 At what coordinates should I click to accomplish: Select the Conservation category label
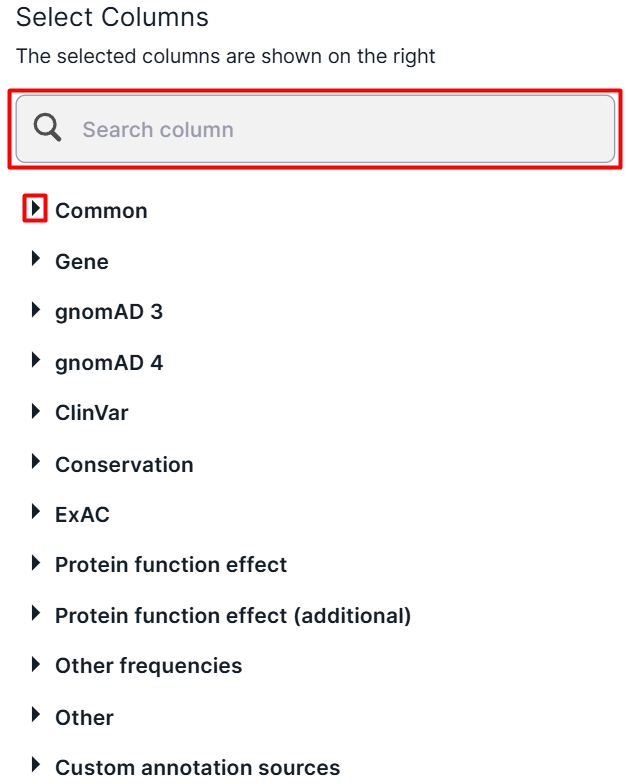pos(124,464)
